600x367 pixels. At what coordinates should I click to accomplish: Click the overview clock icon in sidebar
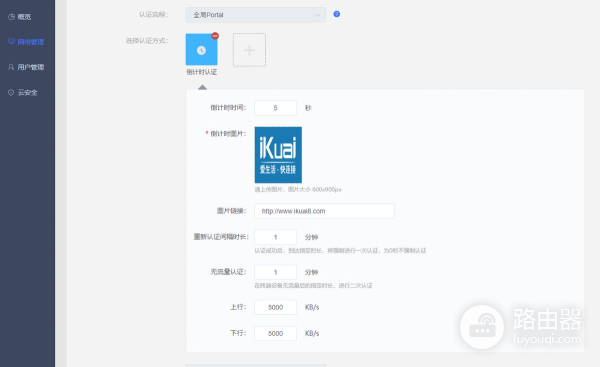[11, 16]
